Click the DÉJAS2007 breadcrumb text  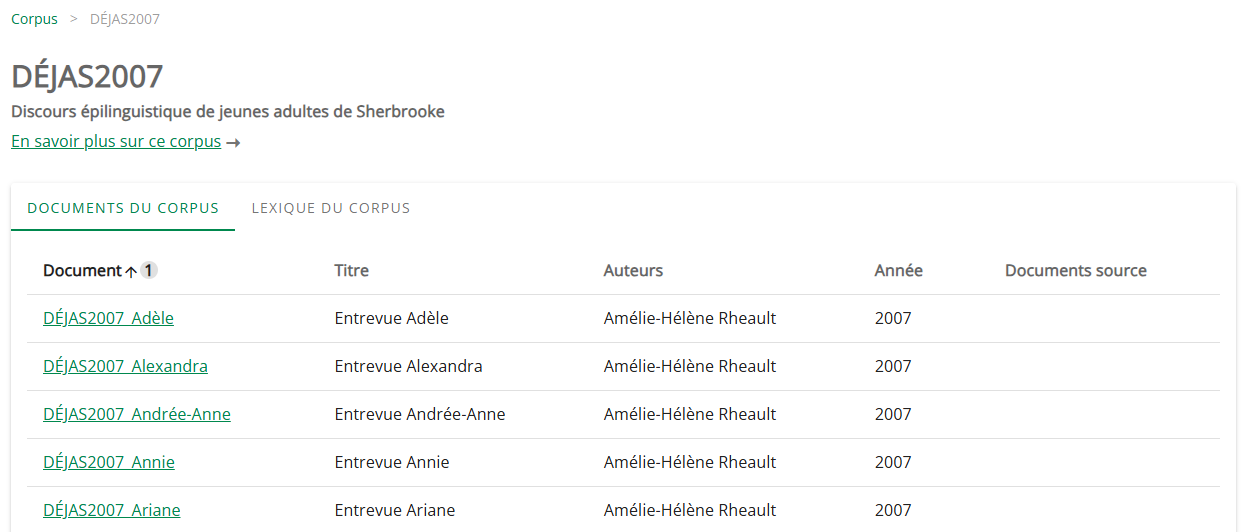click(124, 19)
